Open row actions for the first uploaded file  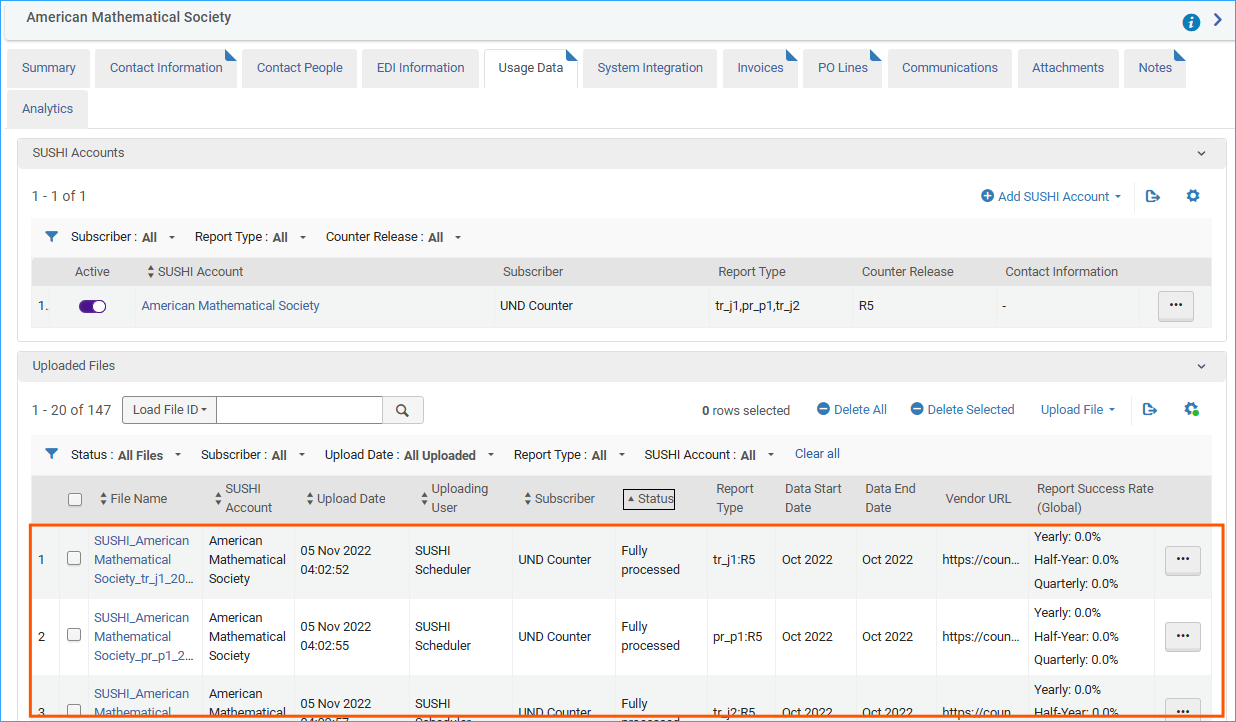tap(1182, 560)
